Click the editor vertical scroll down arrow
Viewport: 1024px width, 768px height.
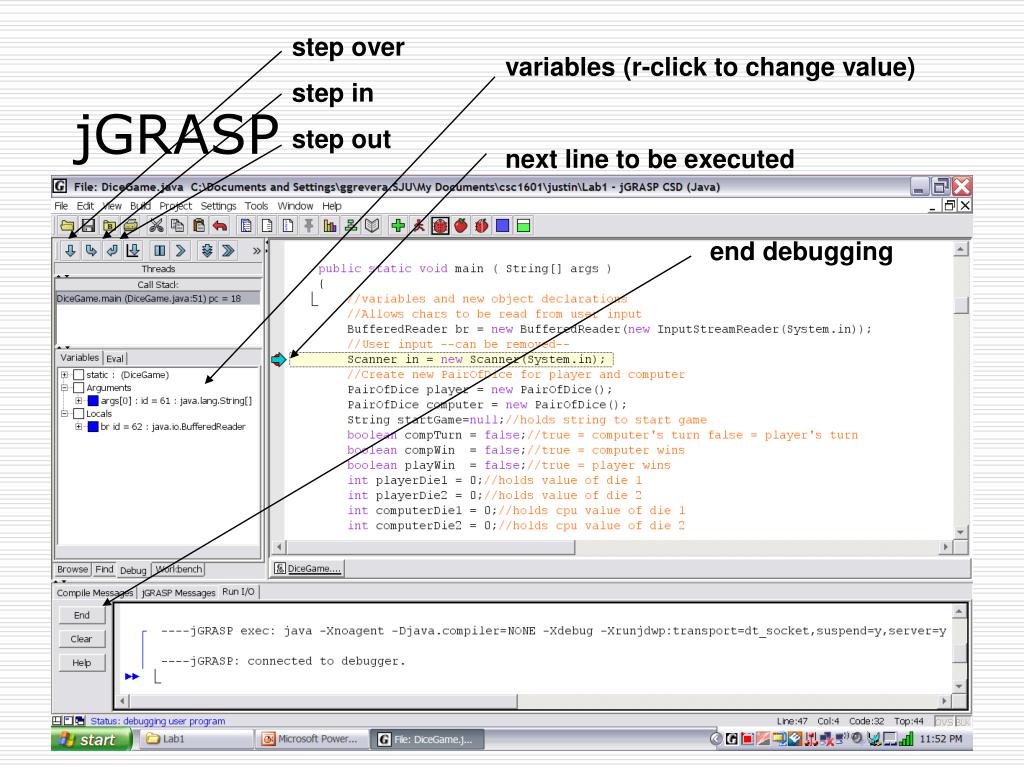[x=961, y=532]
